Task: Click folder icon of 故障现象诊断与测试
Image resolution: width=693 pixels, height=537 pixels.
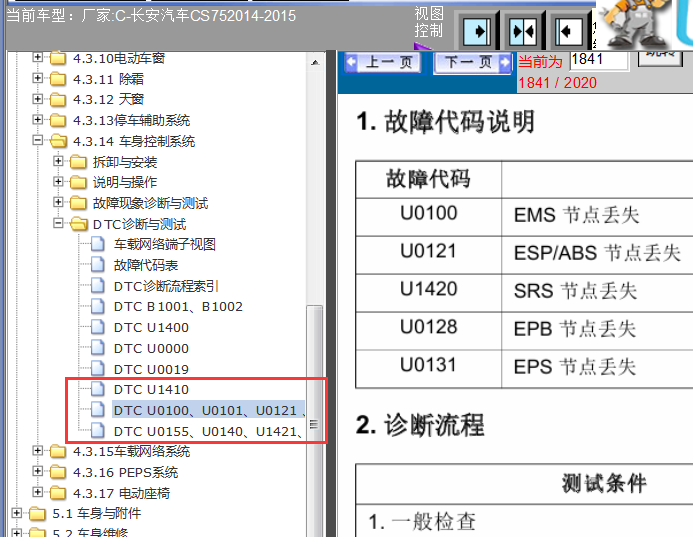Action: pyautogui.click(x=78, y=203)
